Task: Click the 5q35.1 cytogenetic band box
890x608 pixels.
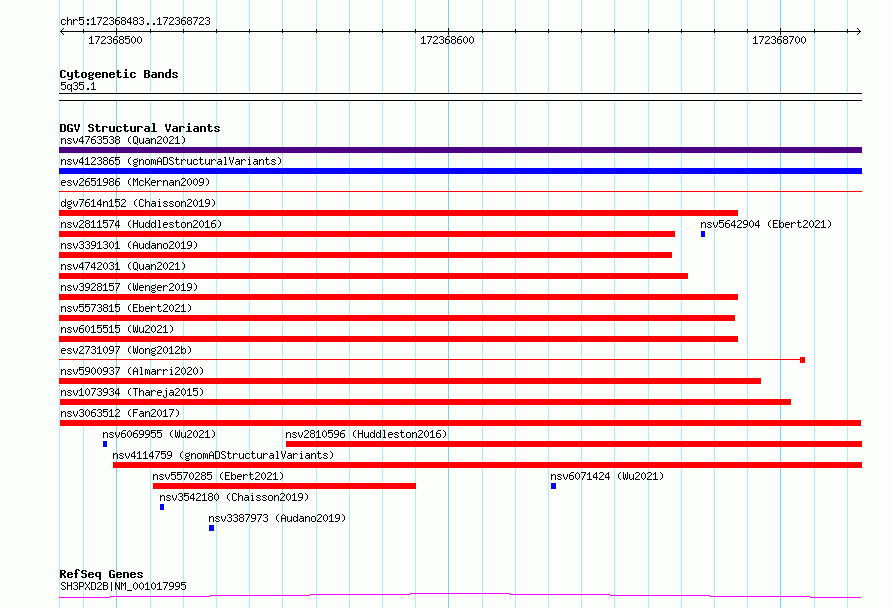Action: click(460, 97)
